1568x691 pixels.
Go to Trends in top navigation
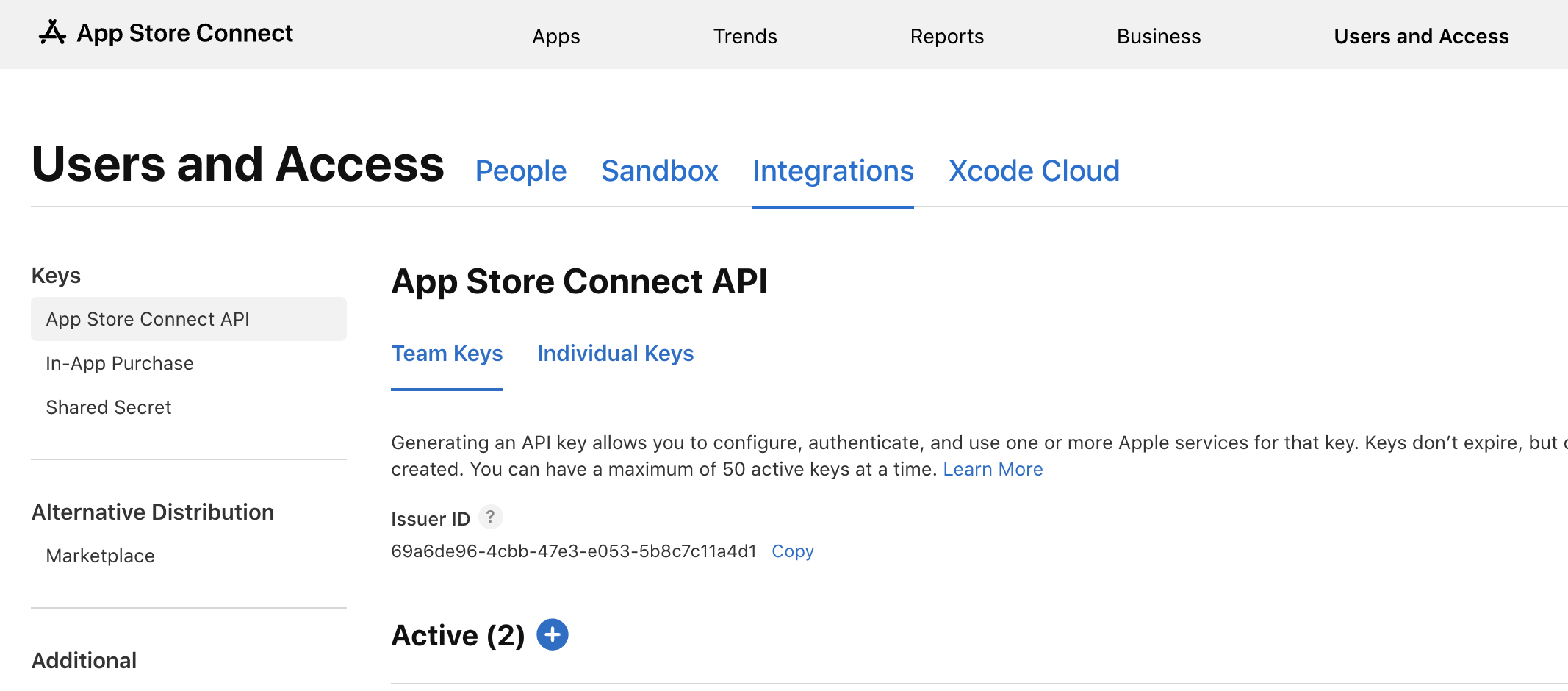(745, 36)
